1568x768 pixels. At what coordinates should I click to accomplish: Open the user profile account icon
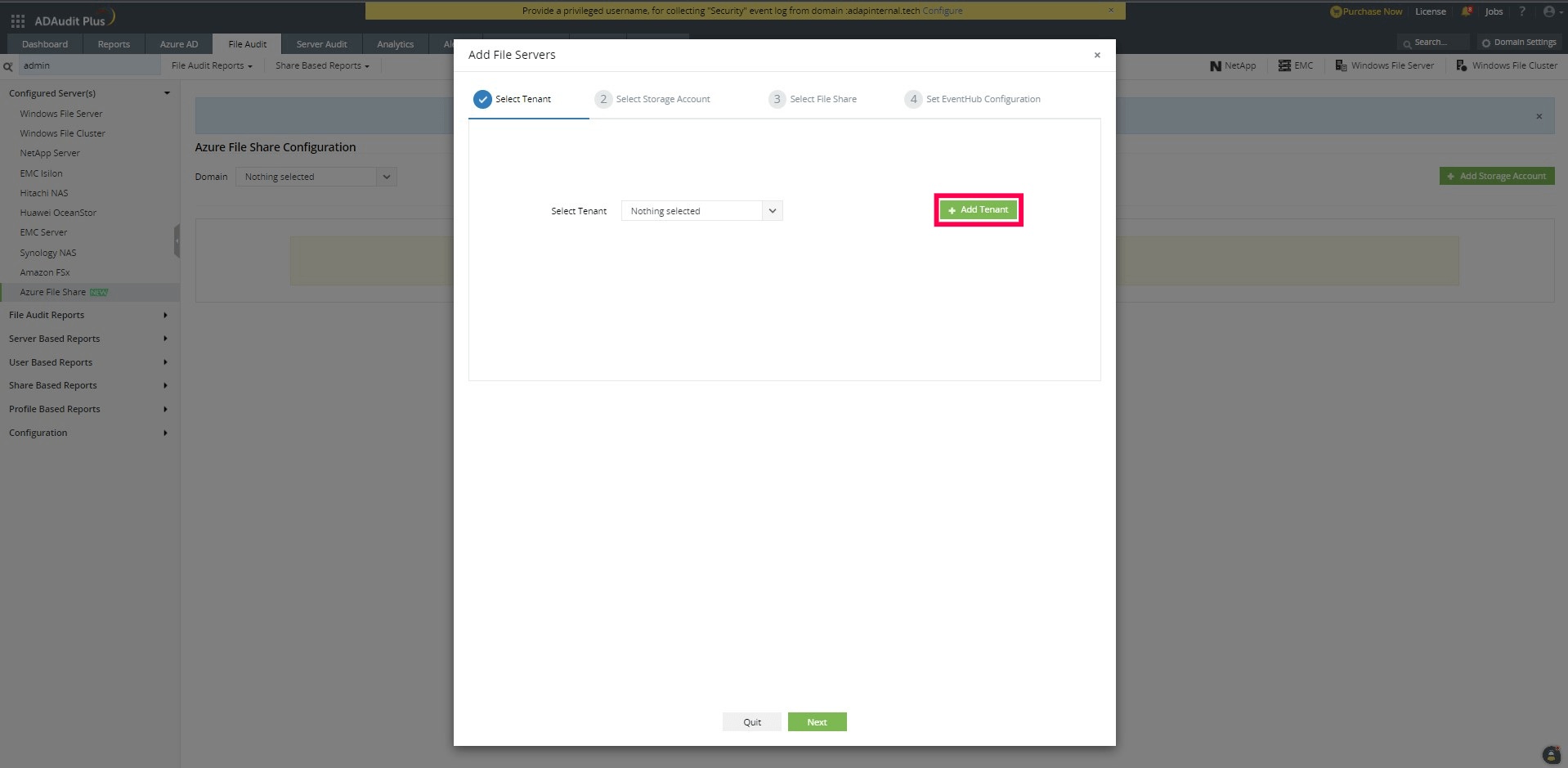click(1550, 11)
